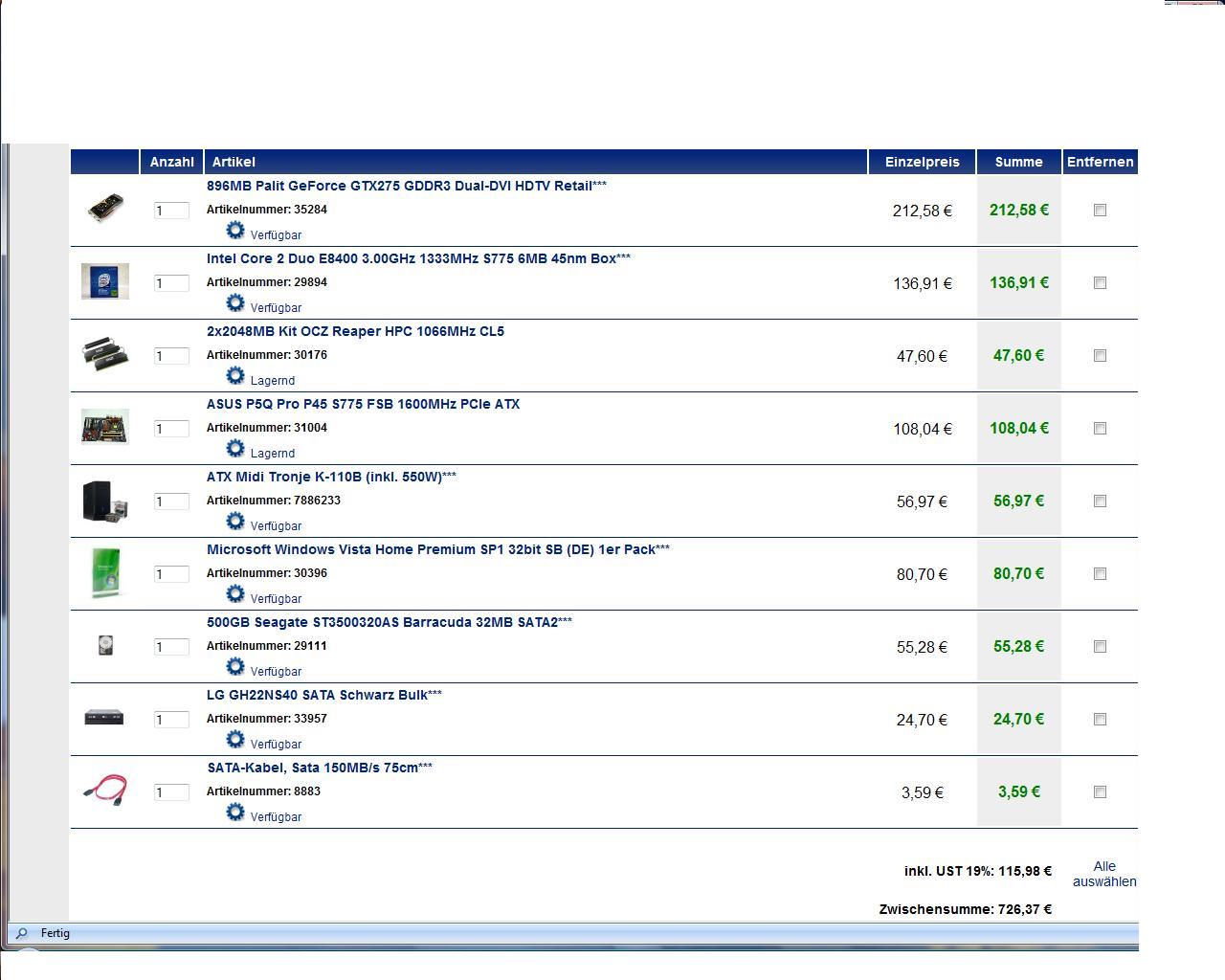Click quantity field for Palit GeForce GTX275
This screenshot has height=980, width=1225.
tap(171, 211)
